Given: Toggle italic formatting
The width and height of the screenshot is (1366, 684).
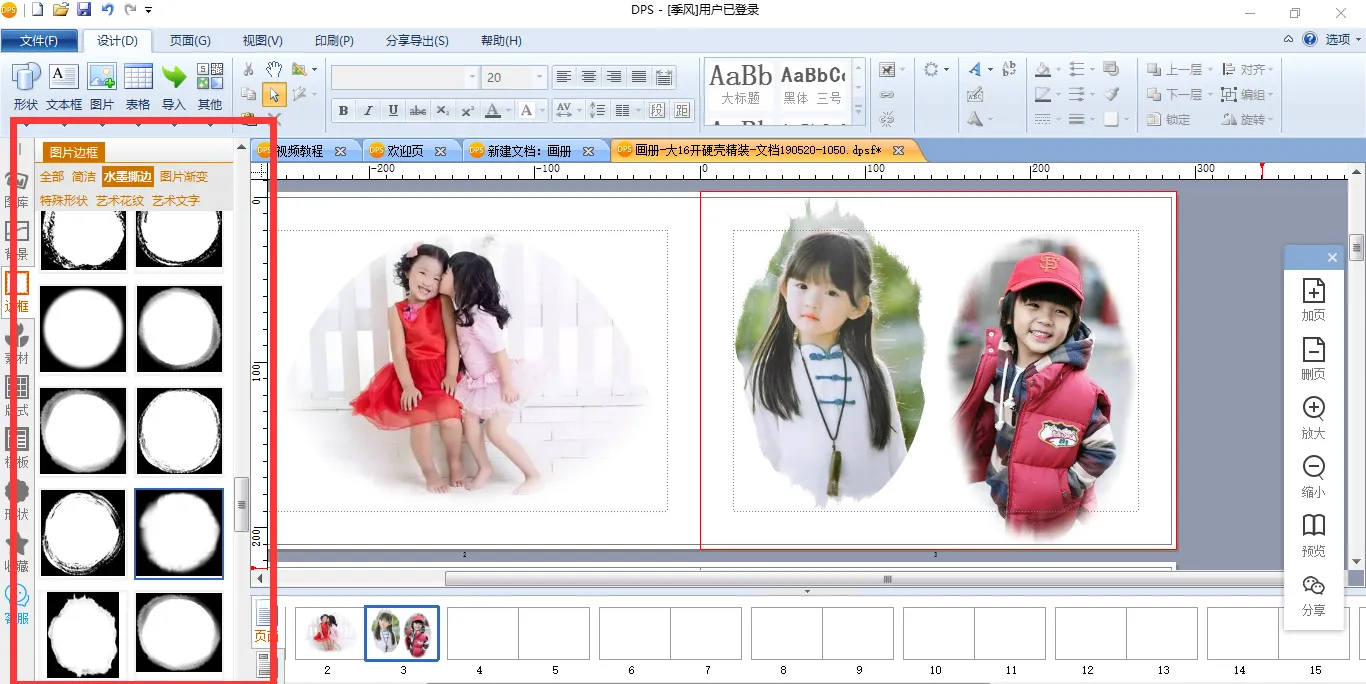Looking at the screenshot, I should pyautogui.click(x=368, y=110).
